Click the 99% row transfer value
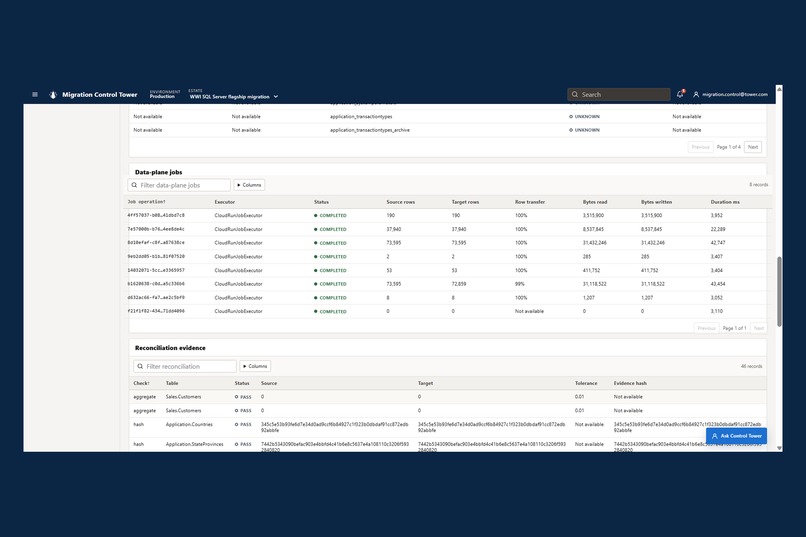Viewport: 806px width, 537px height. pos(520,284)
